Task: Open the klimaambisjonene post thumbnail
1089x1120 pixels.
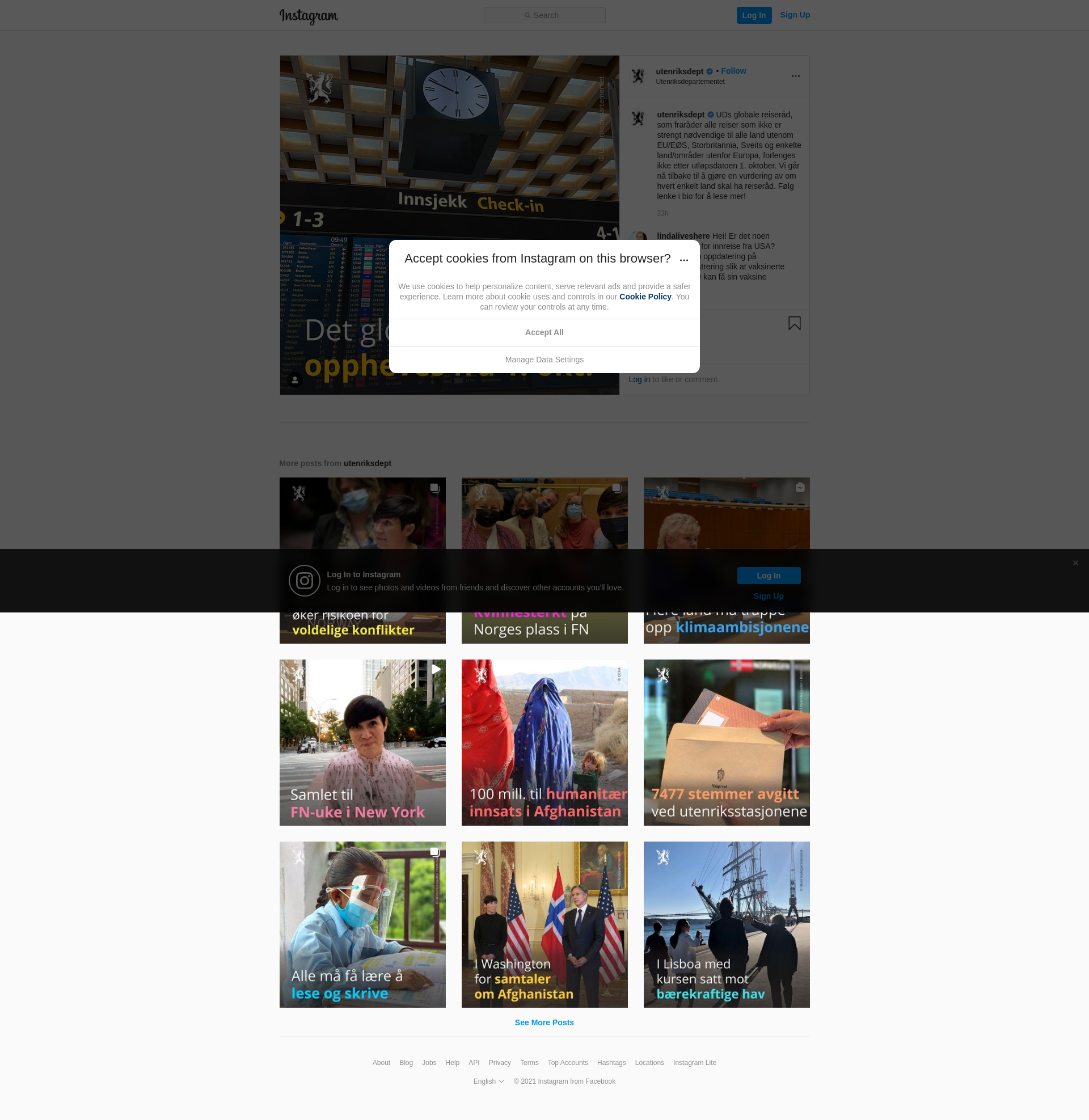Action: coord(726,560)
